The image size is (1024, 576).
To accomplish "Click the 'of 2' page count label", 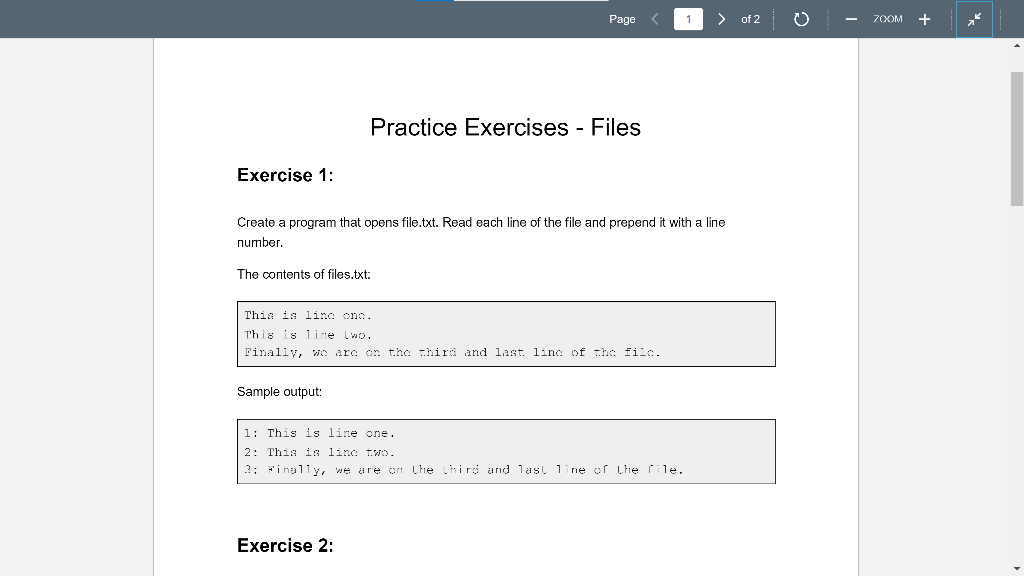I will [752, 18].
